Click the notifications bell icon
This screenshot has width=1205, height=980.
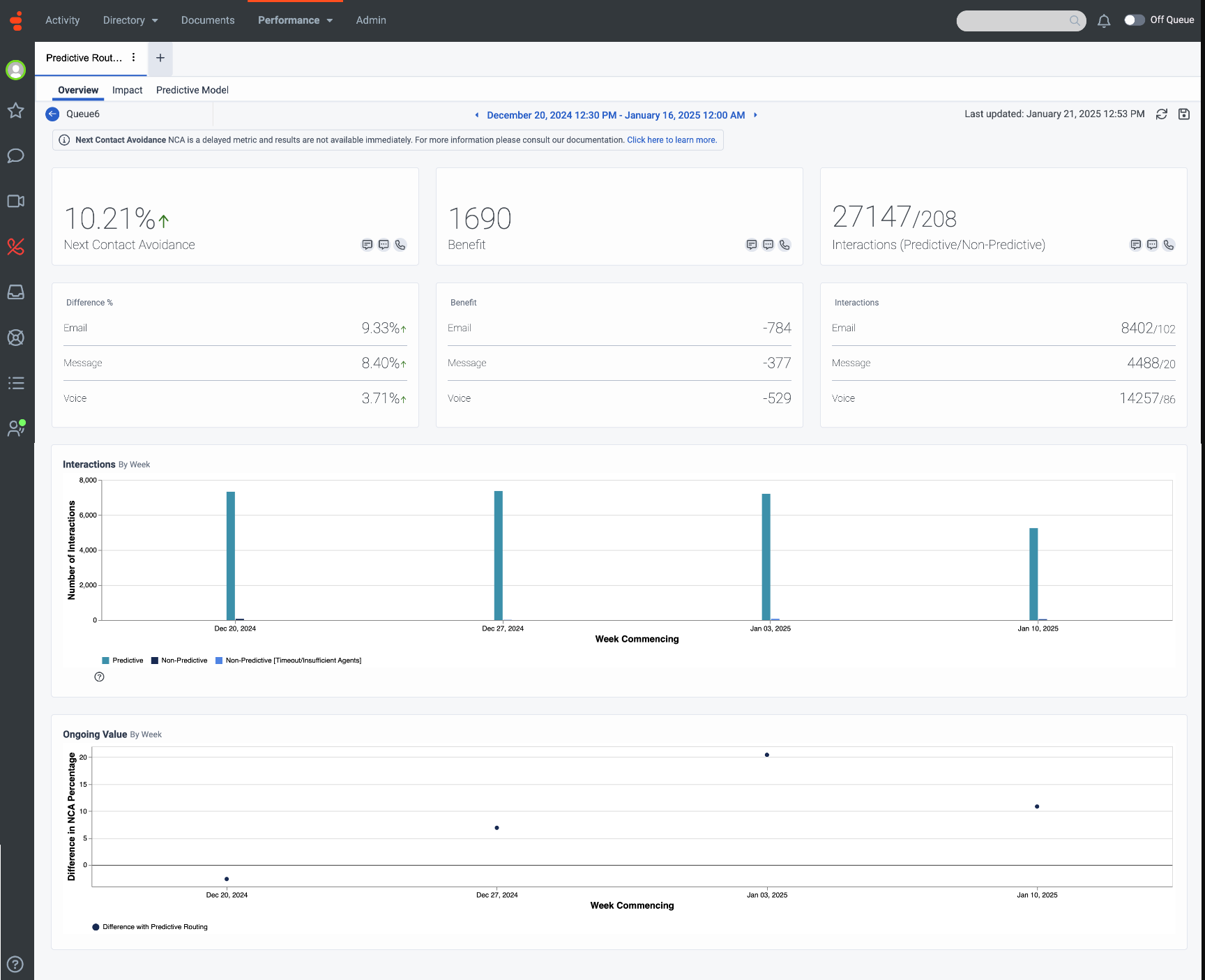[1103, 21]
